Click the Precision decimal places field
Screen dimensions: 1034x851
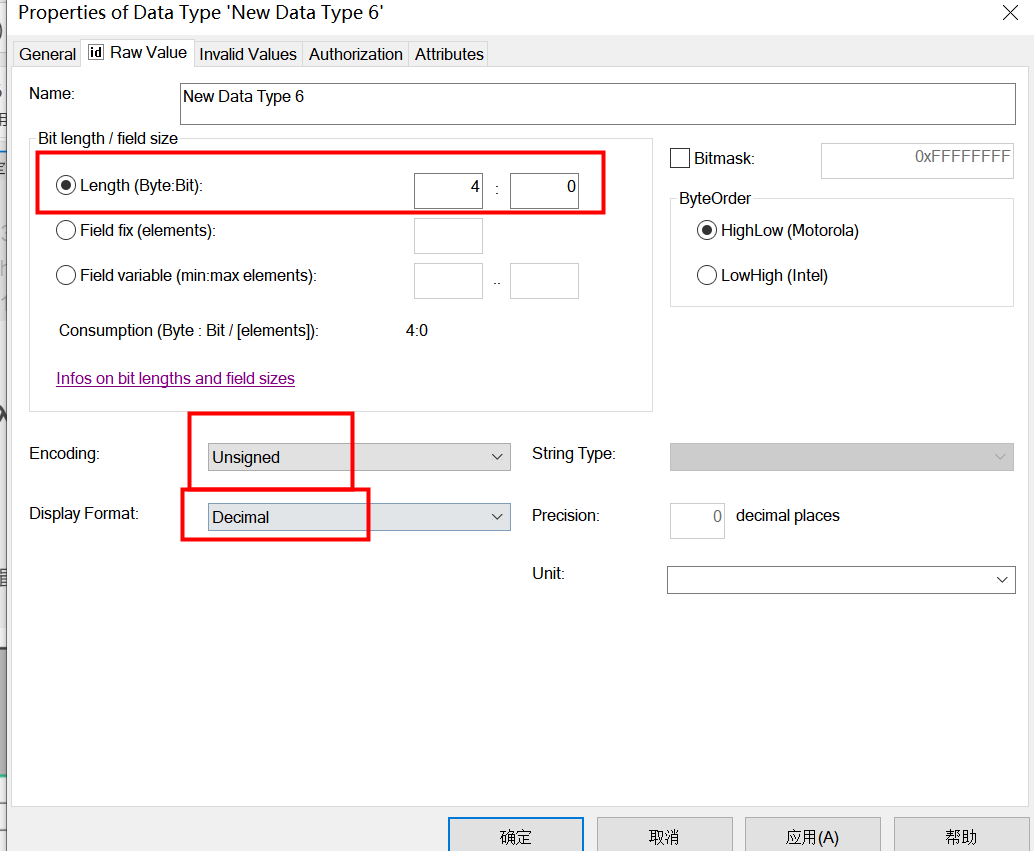[697, 521]
